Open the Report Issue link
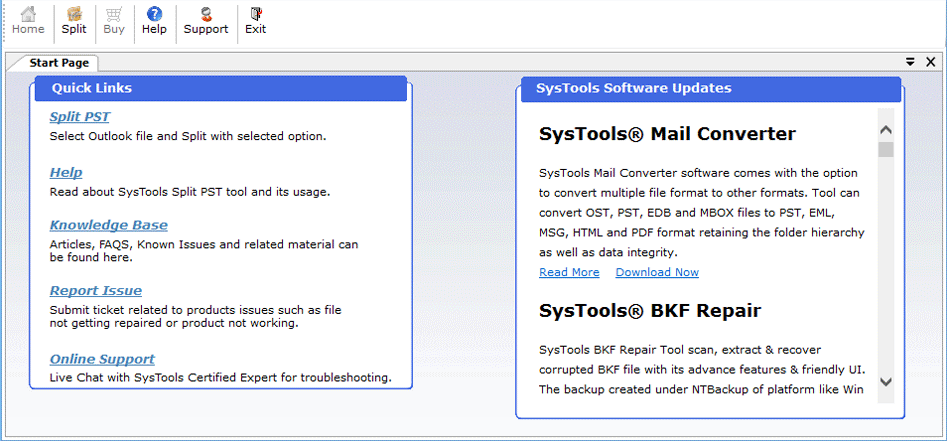947x441 pixels. tap(95, 291)
